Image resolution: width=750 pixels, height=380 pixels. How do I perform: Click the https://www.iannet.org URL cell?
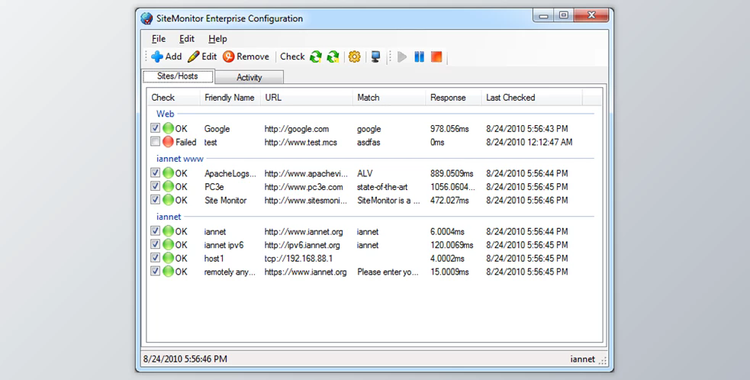click(305, 272)
